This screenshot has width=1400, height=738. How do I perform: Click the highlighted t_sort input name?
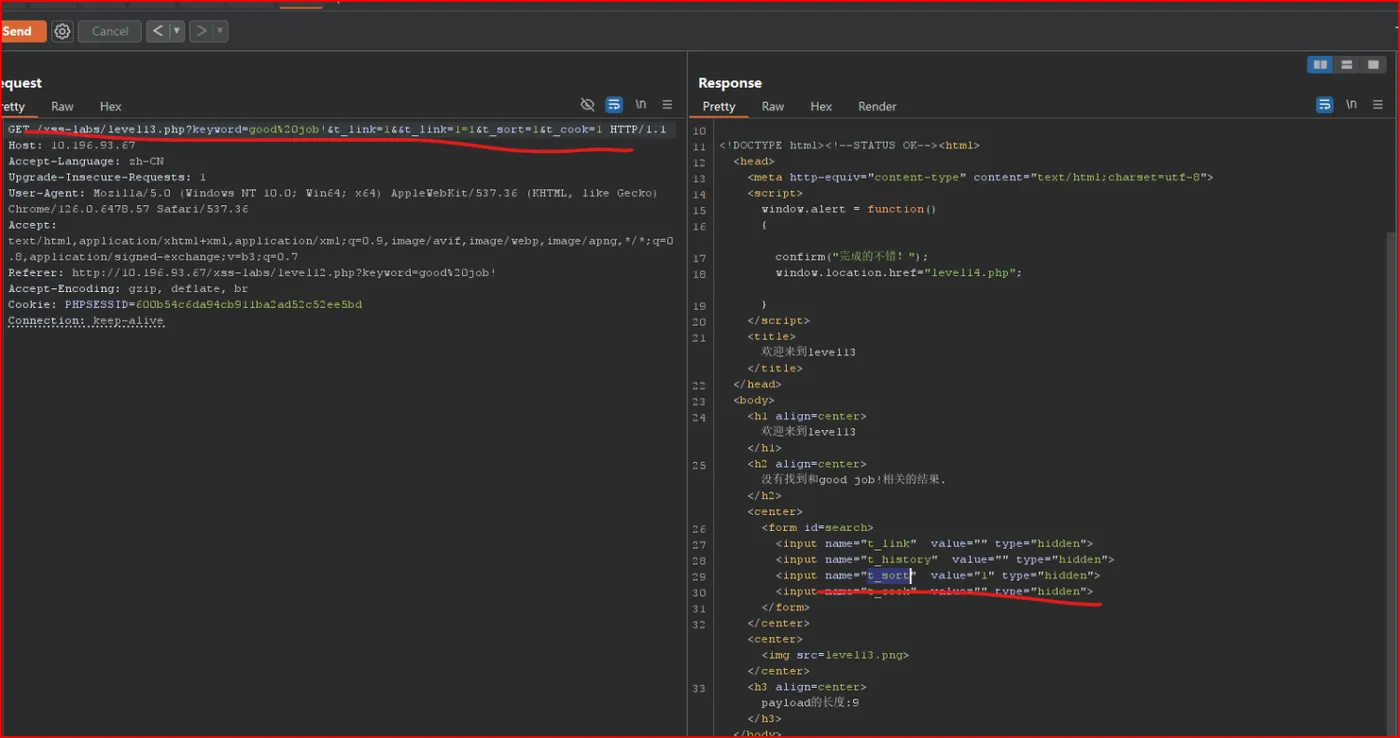pyautogui.click(x=889, y=575)
